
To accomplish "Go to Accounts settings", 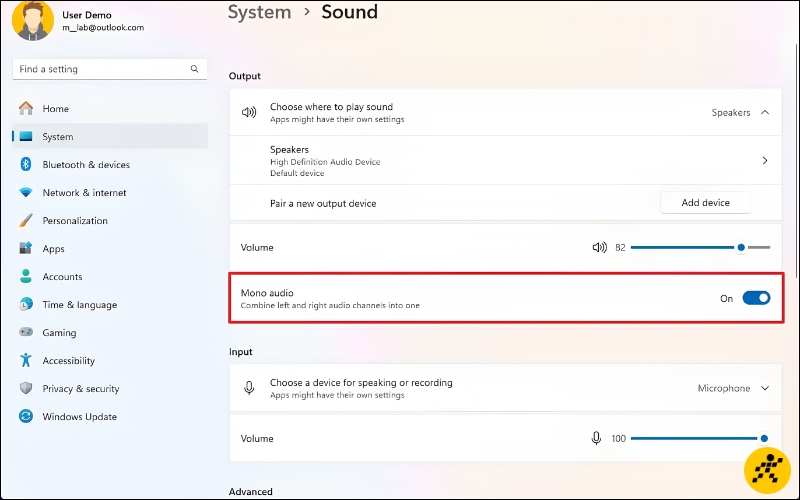I will coord(110,277).
